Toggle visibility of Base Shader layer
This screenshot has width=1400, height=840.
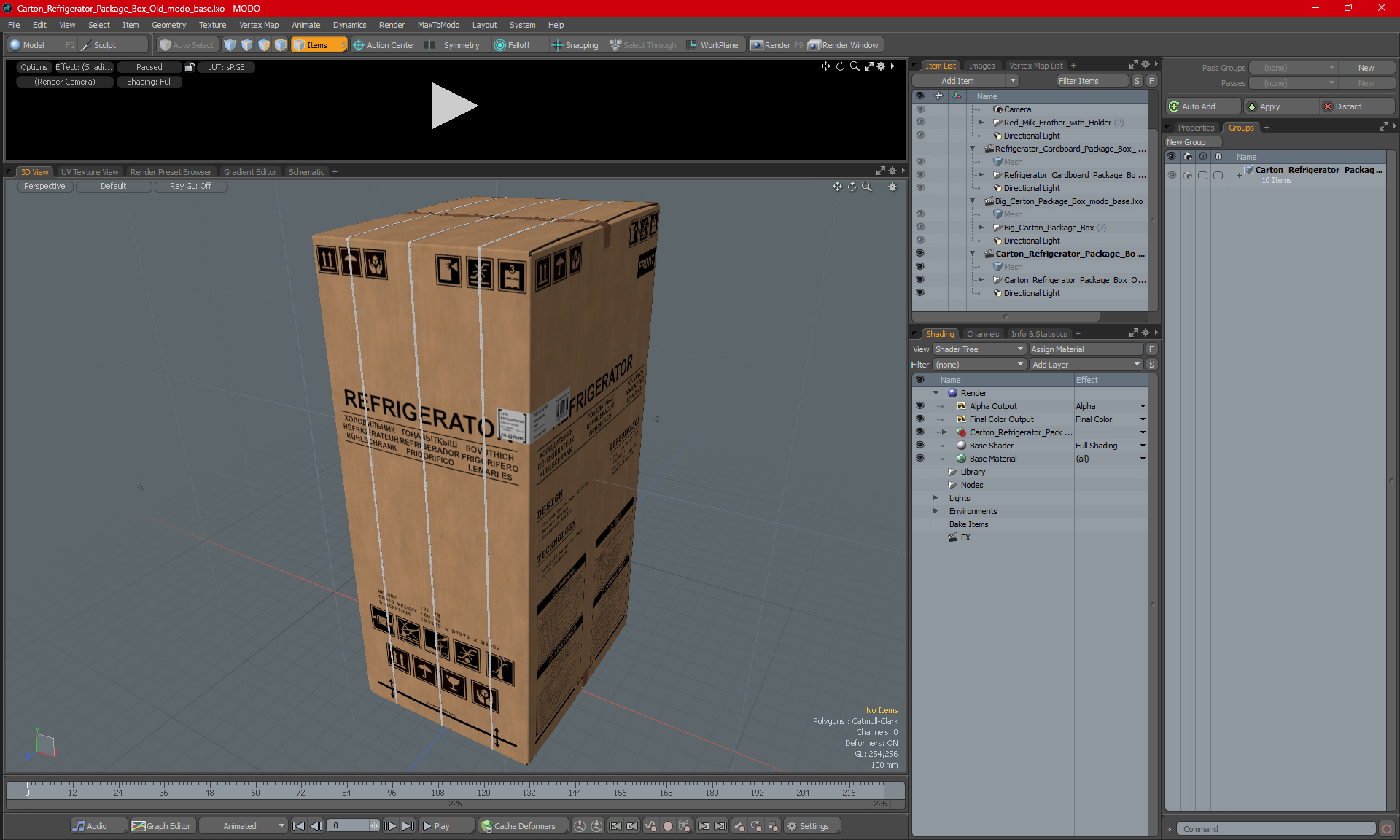coord(920,446)
